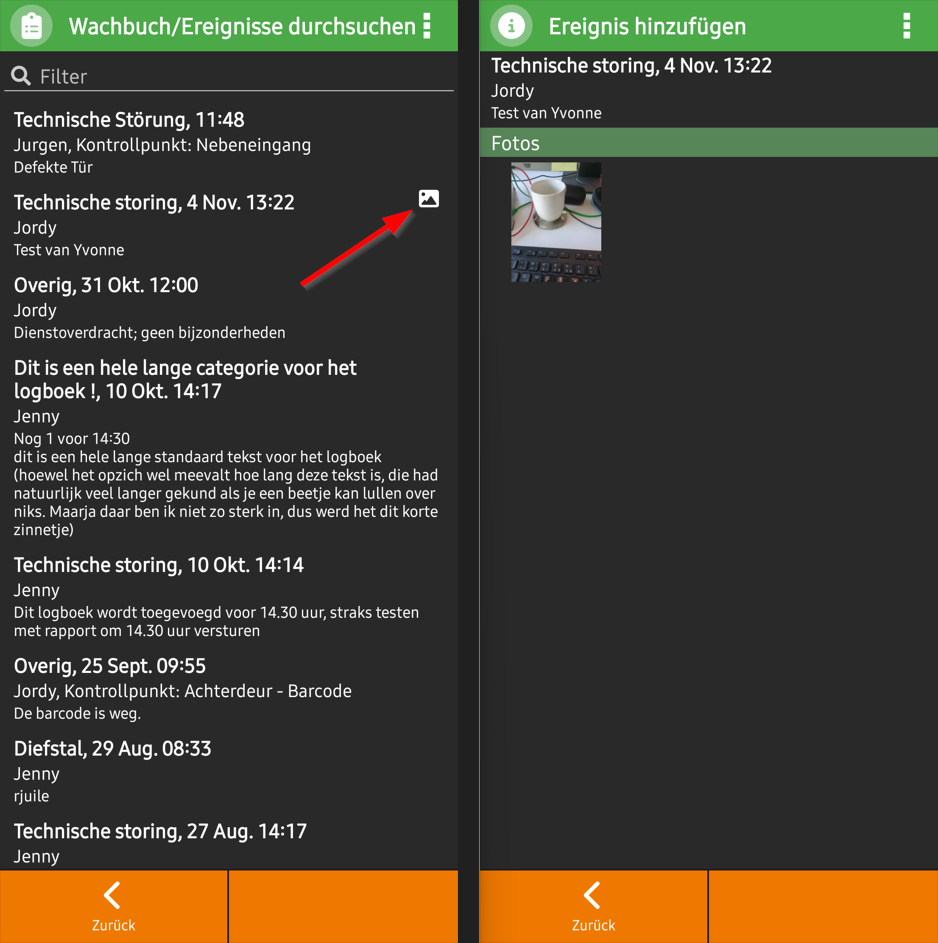Click 'Test van Yvonne' in list entry
938x943 pixels.
tap(69, 250)
